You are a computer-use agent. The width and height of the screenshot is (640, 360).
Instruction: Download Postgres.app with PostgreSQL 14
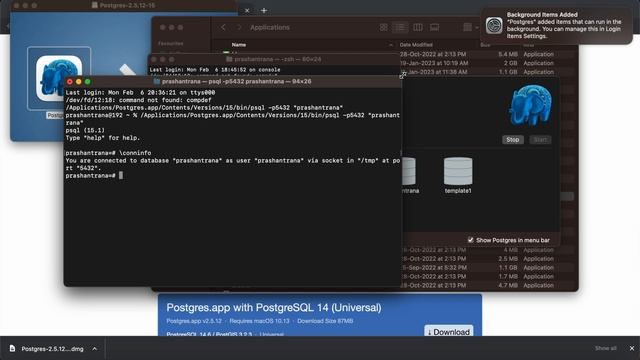449,331
